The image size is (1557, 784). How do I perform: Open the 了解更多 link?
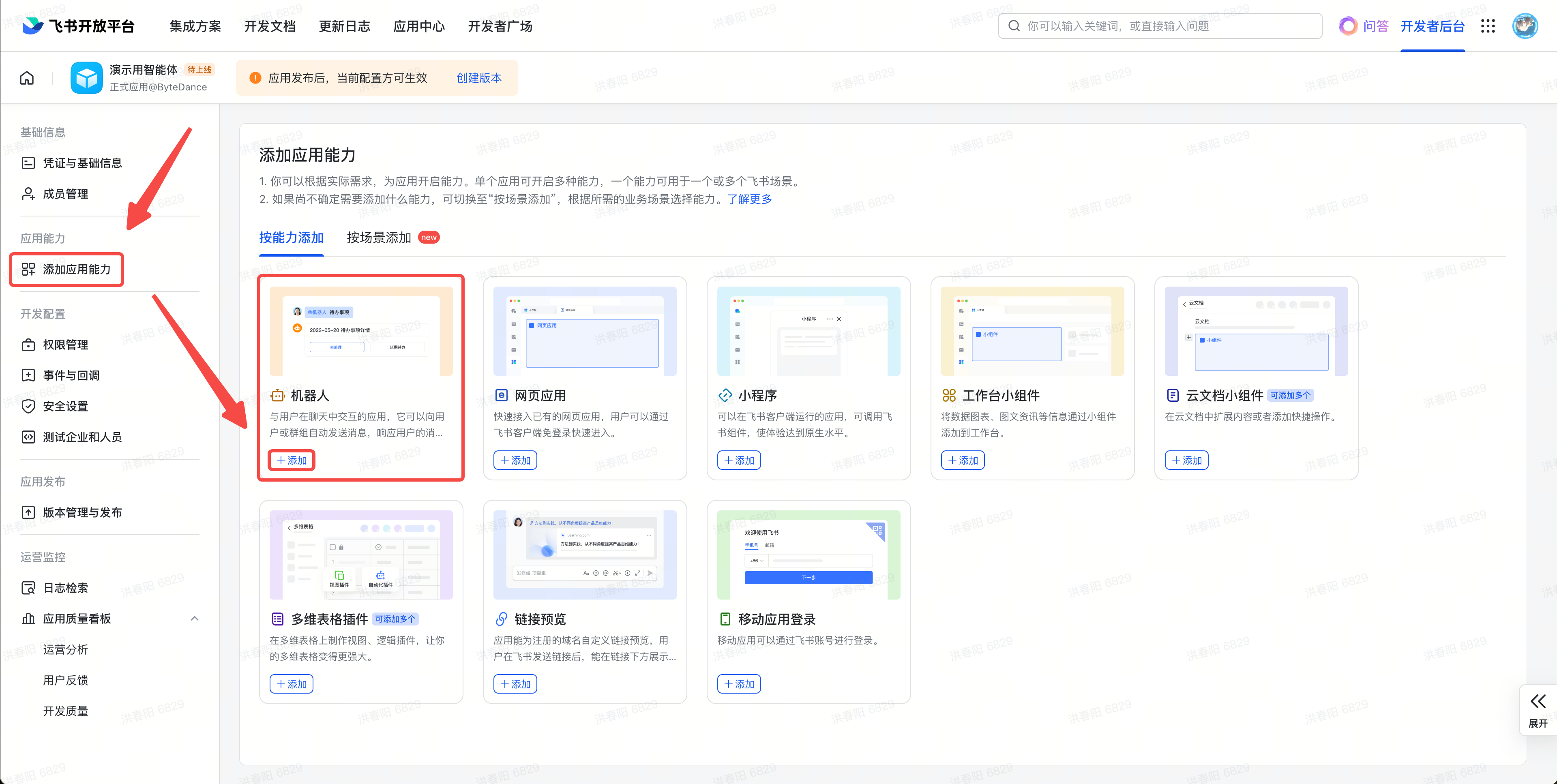click(x=749, y=199)
